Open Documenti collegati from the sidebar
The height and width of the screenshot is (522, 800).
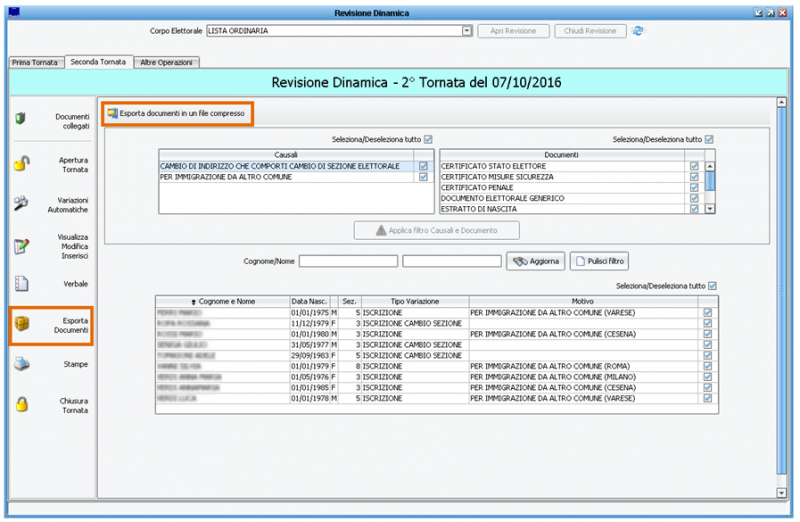click(x=20, y=121)
